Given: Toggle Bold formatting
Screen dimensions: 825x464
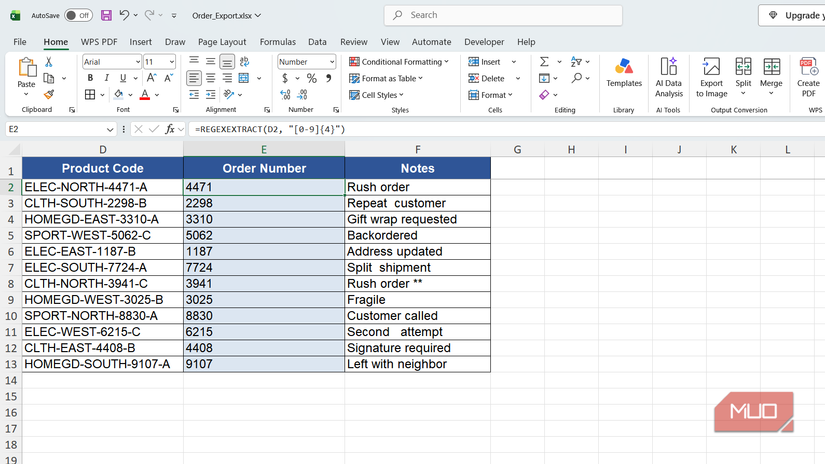Looking at the screenshot, I should click(90, 78).
